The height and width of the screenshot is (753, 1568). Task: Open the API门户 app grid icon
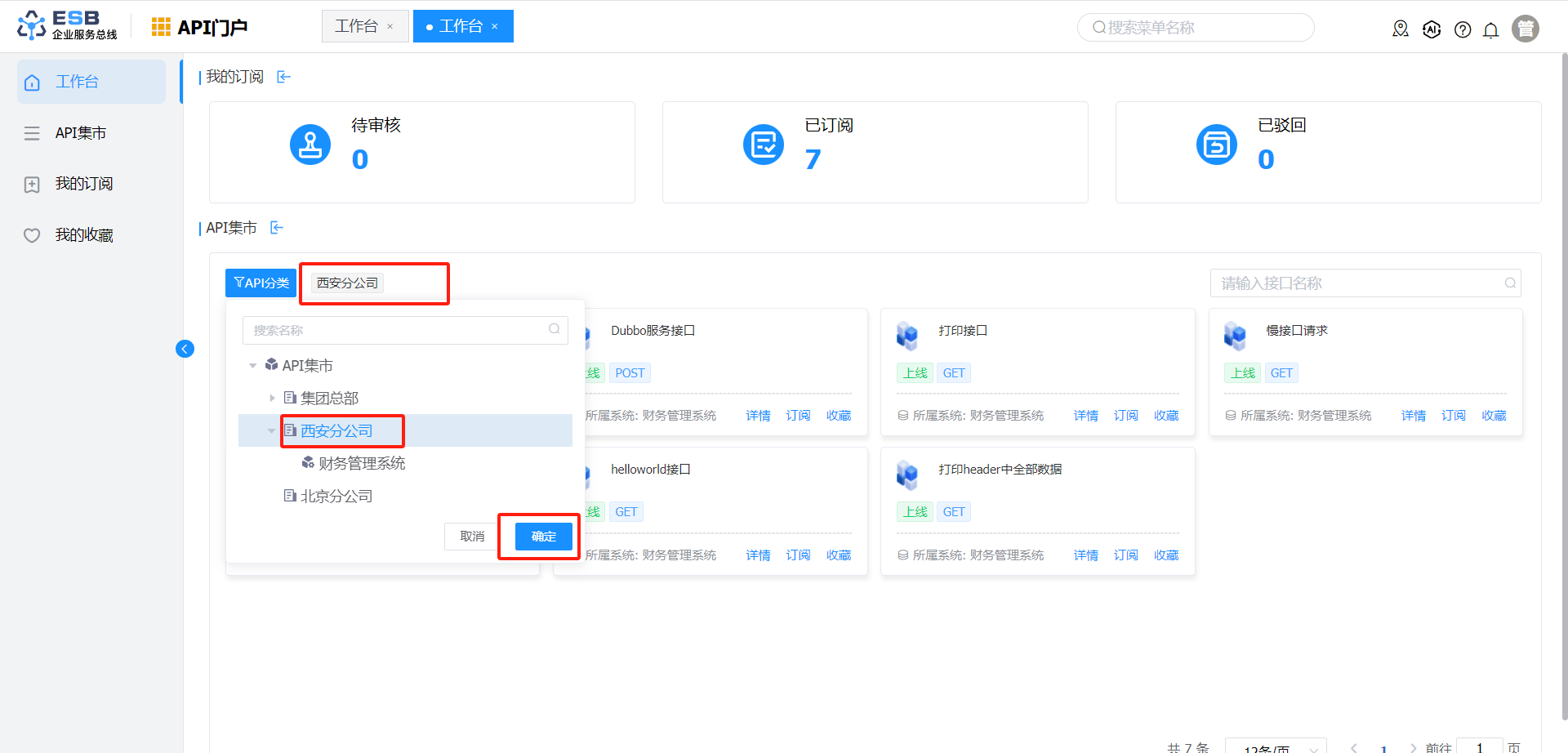click(161, 27)
